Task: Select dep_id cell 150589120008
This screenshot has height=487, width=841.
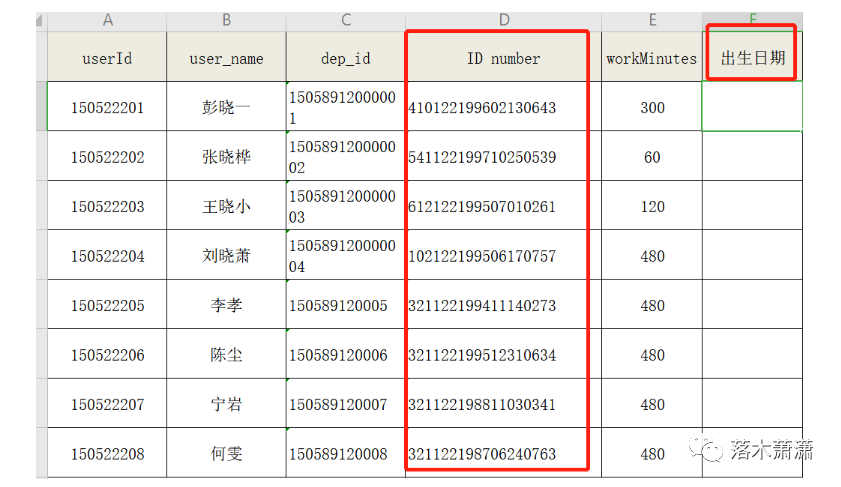Action: click(345, 453)
